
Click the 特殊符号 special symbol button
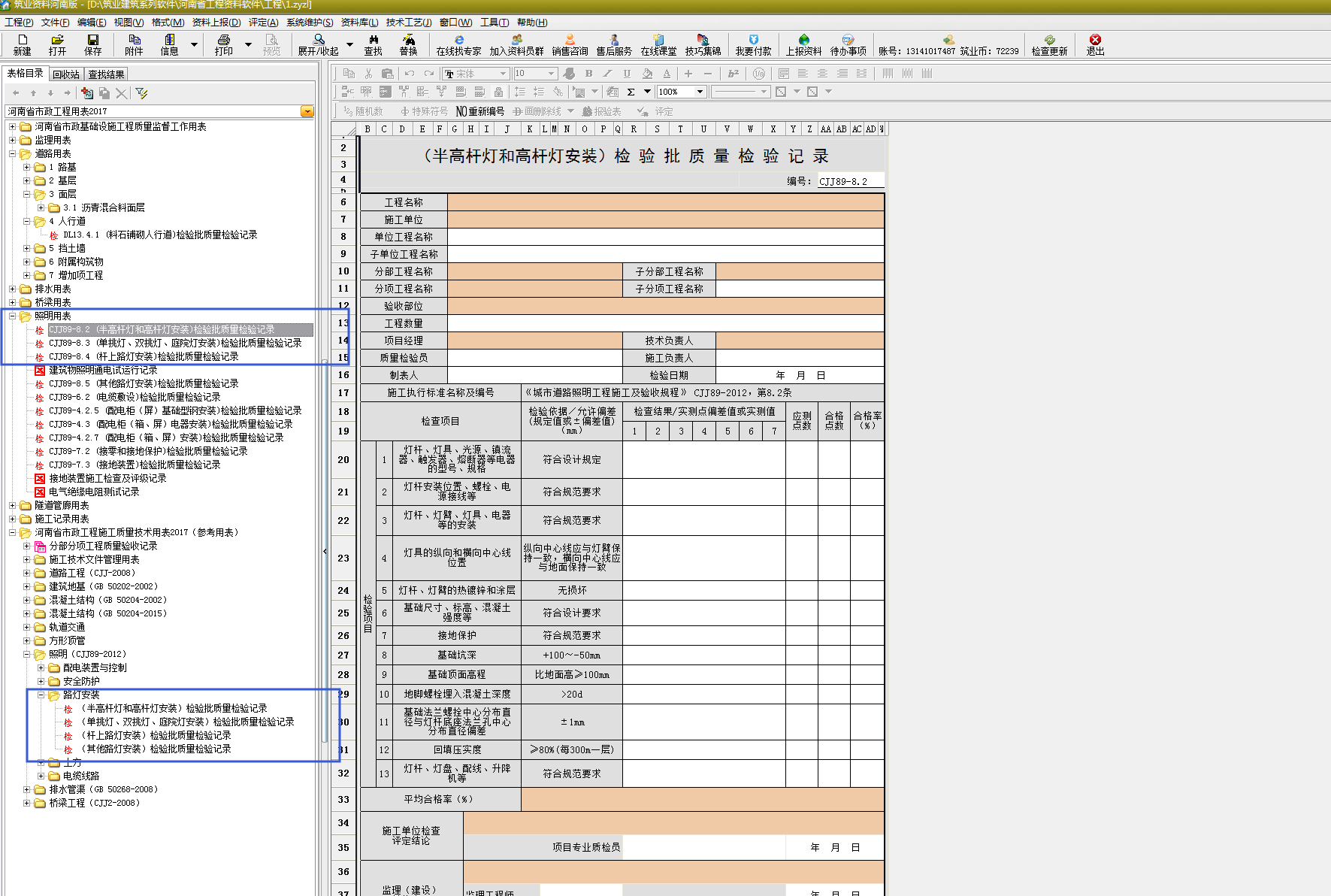pyautogui.click(x=424, y=111)
